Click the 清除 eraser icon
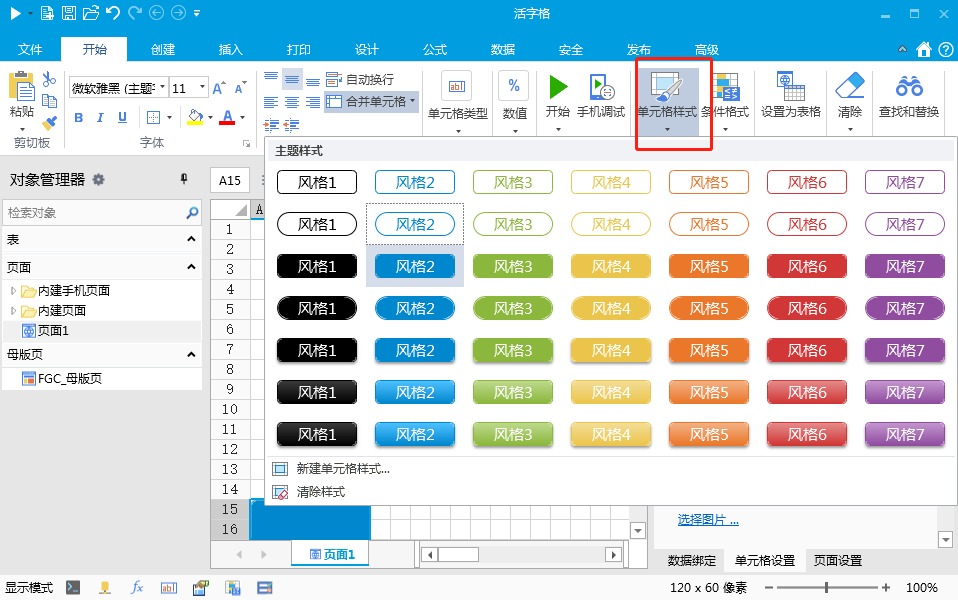The image size is (958, 600). [849, 86]
